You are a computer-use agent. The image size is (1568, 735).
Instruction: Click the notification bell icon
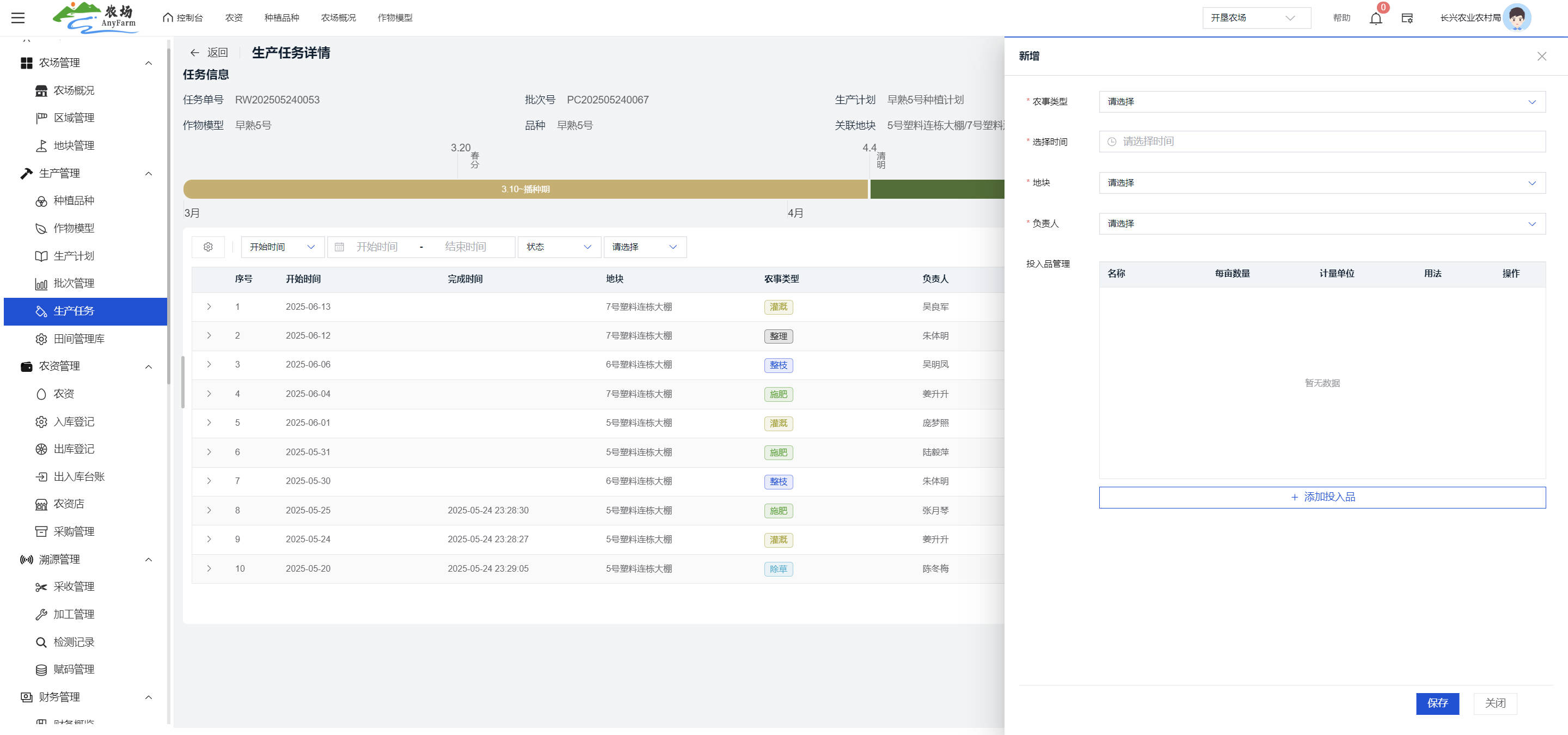[x=1376, y=19]
